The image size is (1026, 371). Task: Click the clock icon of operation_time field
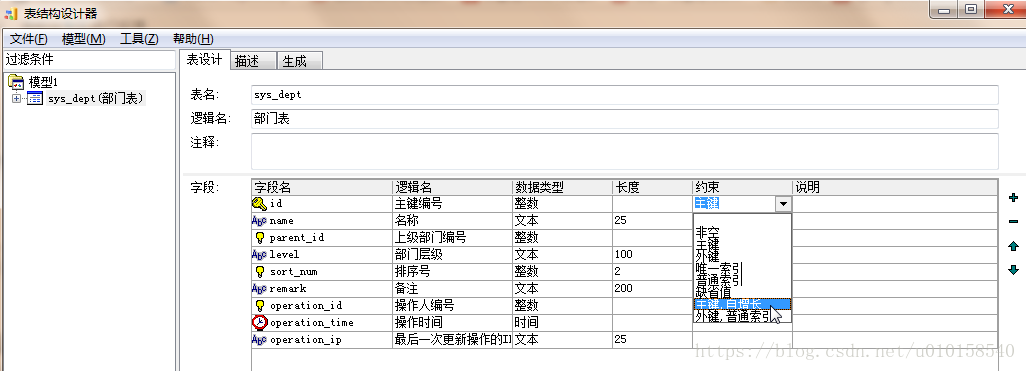coord(260,323)
